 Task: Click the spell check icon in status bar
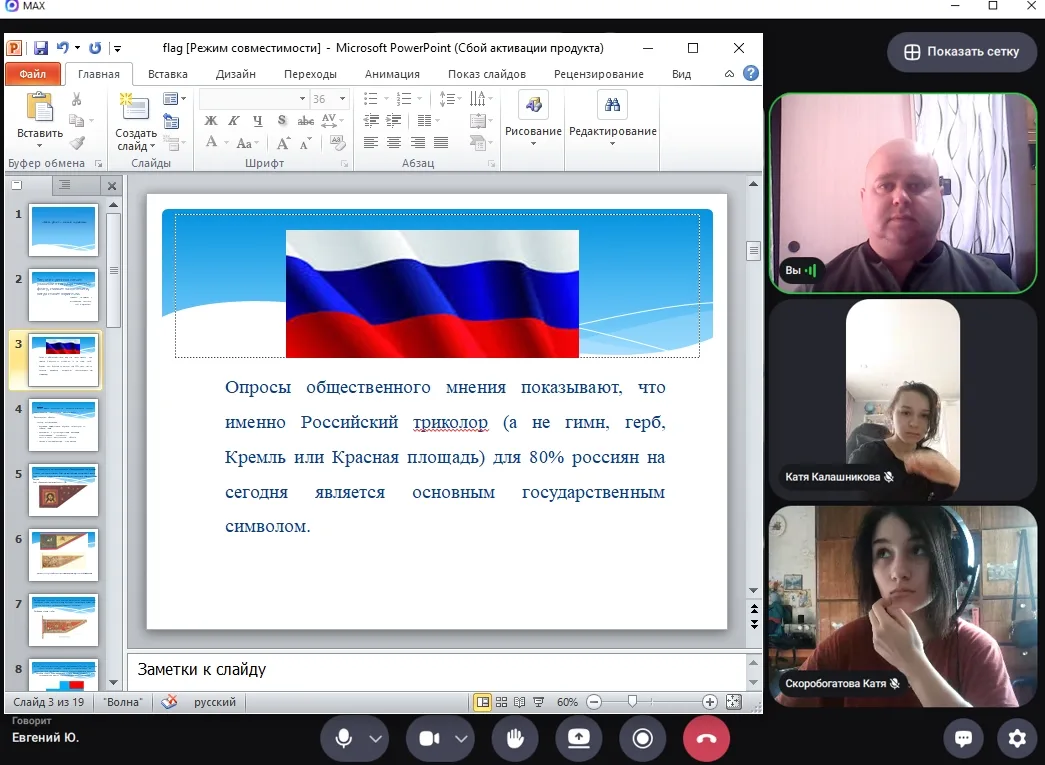pos(169,702)
